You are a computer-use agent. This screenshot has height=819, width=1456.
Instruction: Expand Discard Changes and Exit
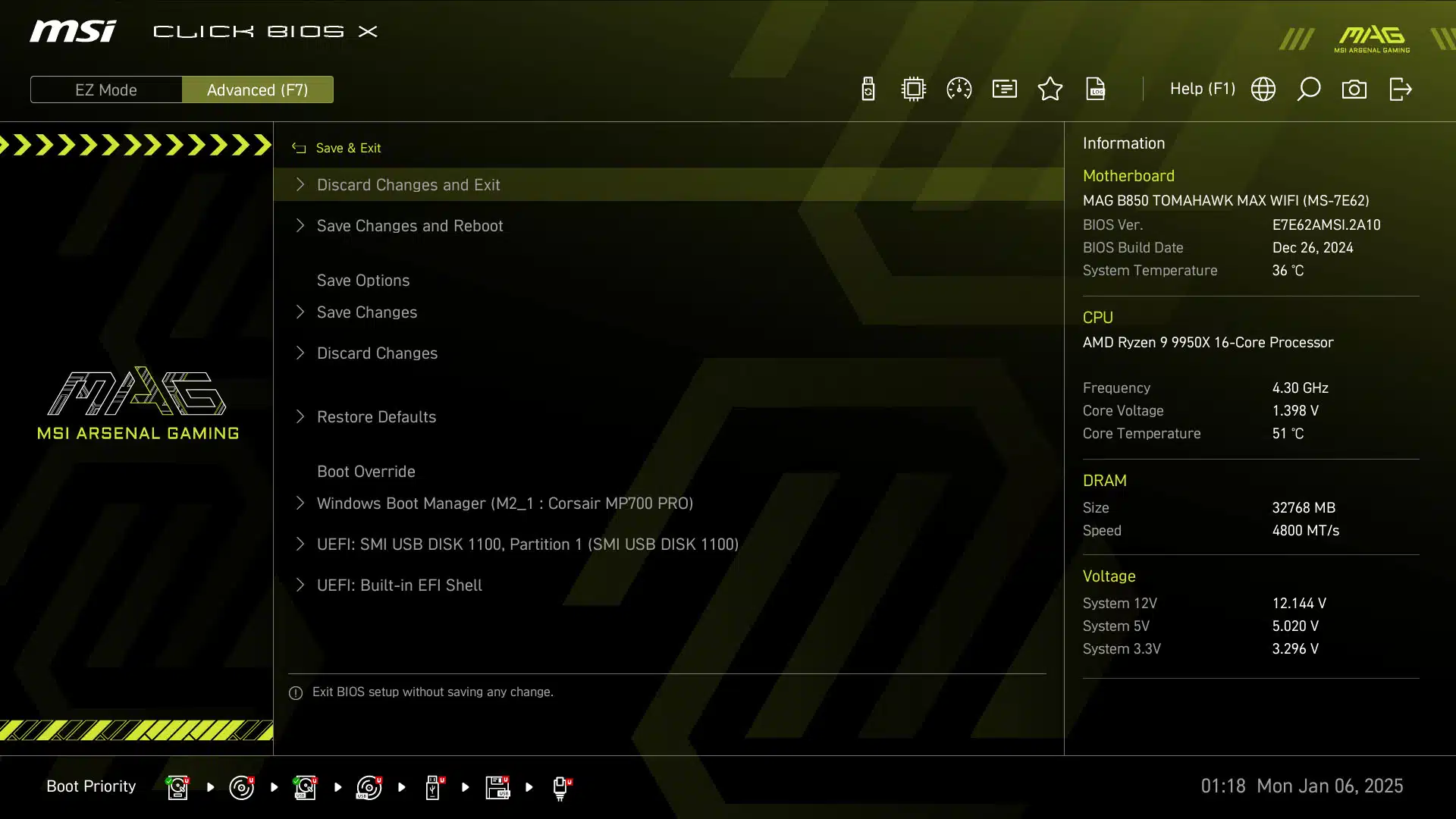coord(408,185)
